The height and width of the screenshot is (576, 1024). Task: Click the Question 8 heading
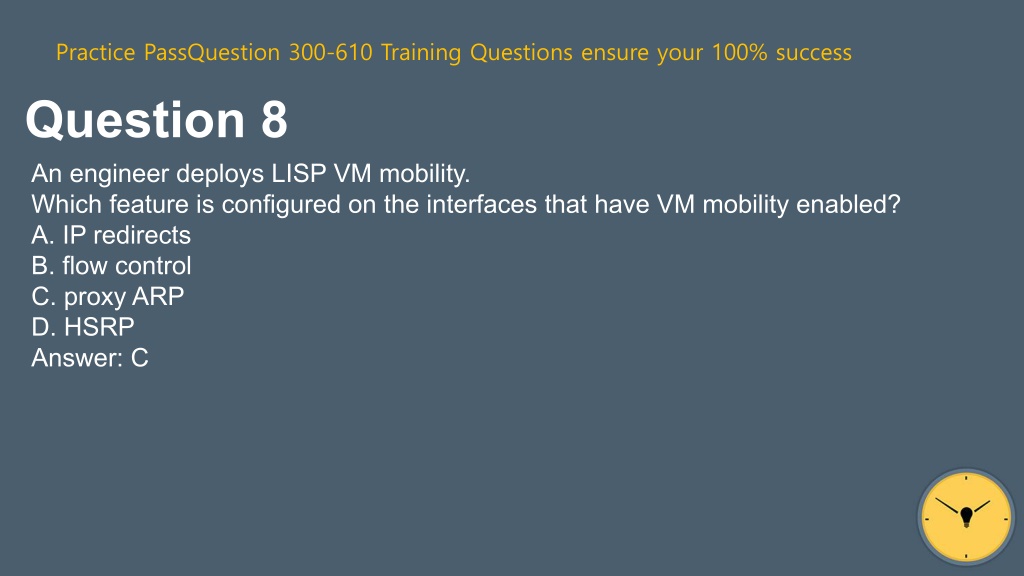pyautogui.click(x=157, y=120)
